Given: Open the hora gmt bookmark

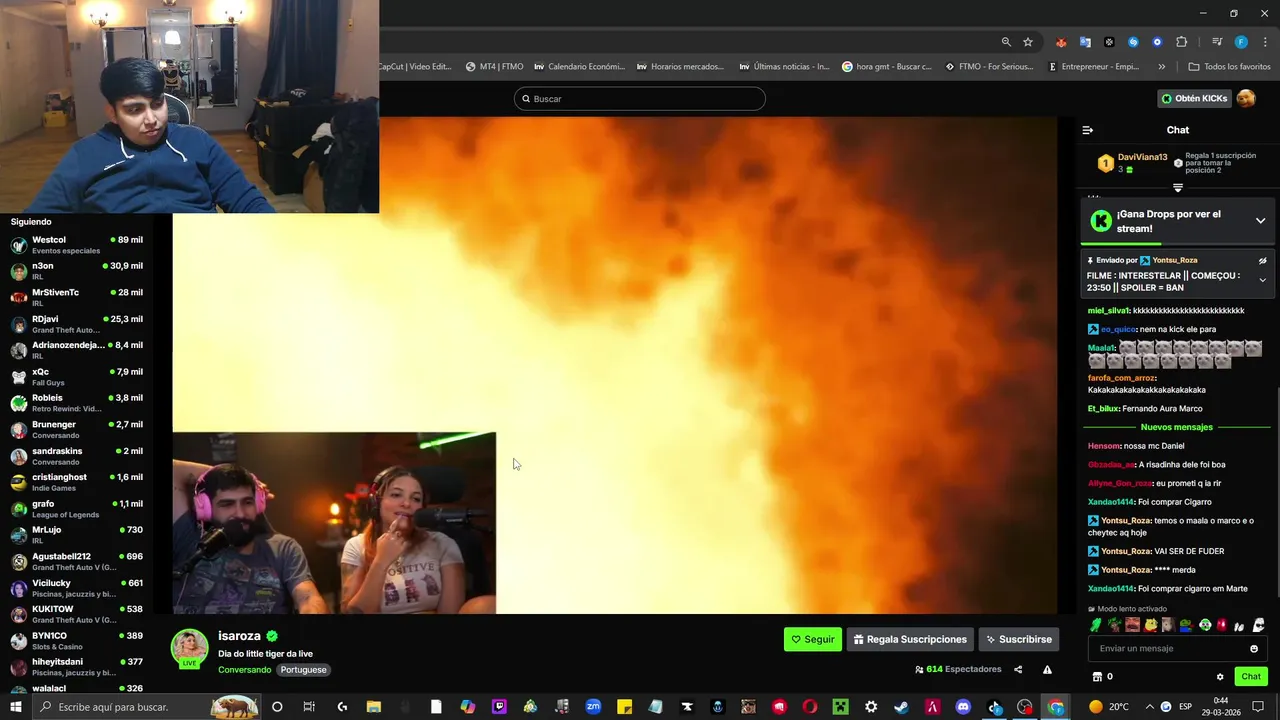Looking at the screenshot, I should click(x=886, y=67).
